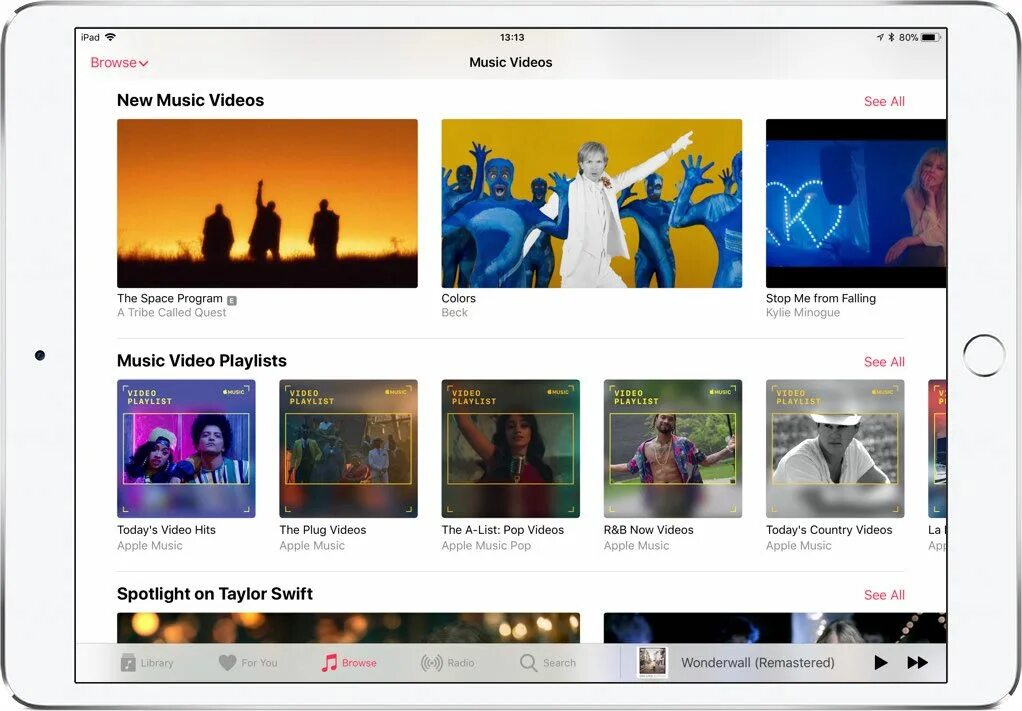This screenshot has height=711, width=1022.
Task: Play Wonderwall (Remastered) with play button
Action: click(881, 663)
